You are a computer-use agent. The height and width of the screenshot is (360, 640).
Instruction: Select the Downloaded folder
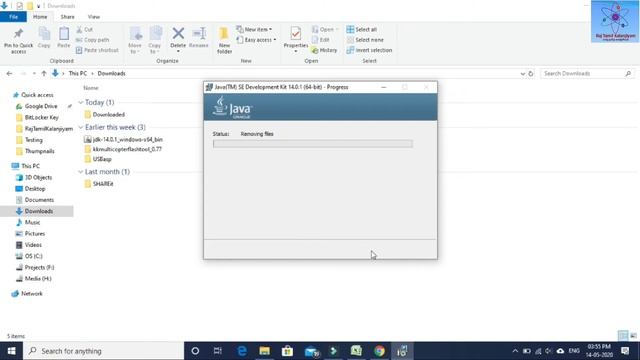coord(104,115)
